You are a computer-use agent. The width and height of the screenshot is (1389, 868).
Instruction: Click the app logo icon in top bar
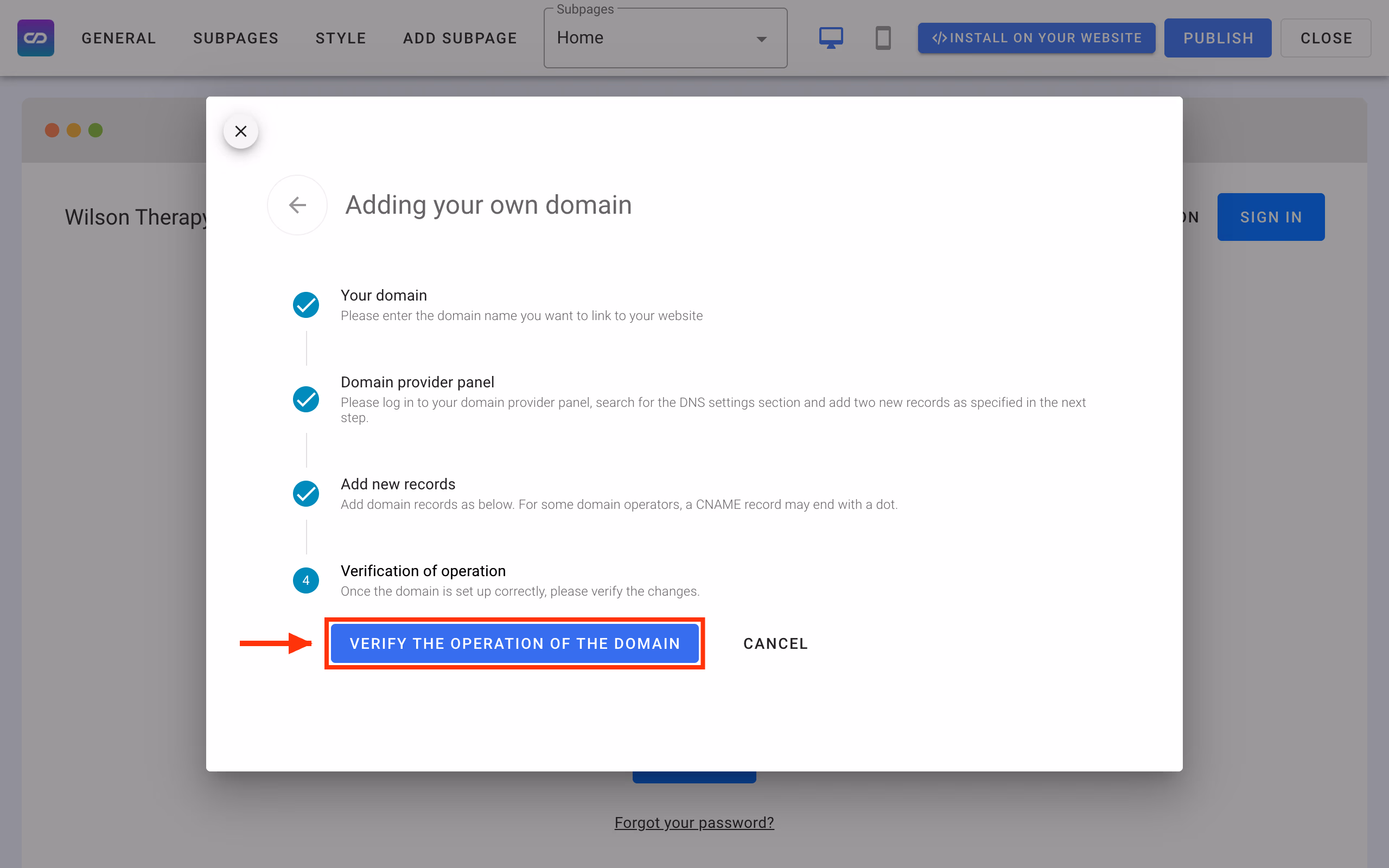(x=36, y=38)
